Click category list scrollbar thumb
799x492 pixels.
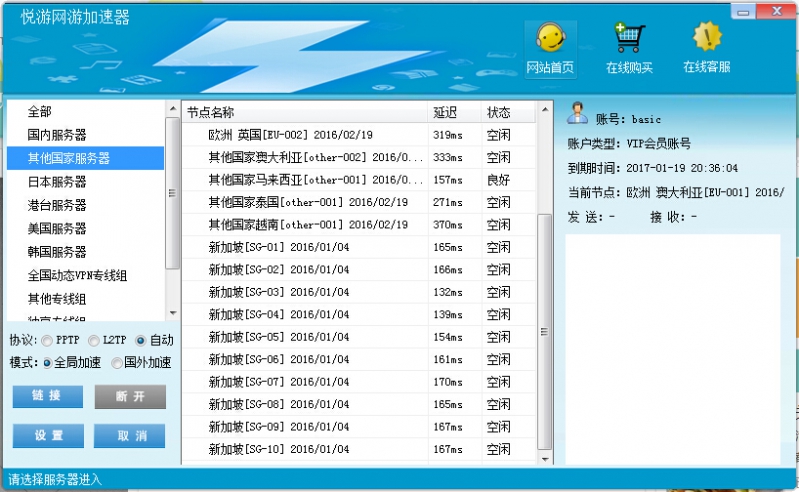tap(173, 193)
